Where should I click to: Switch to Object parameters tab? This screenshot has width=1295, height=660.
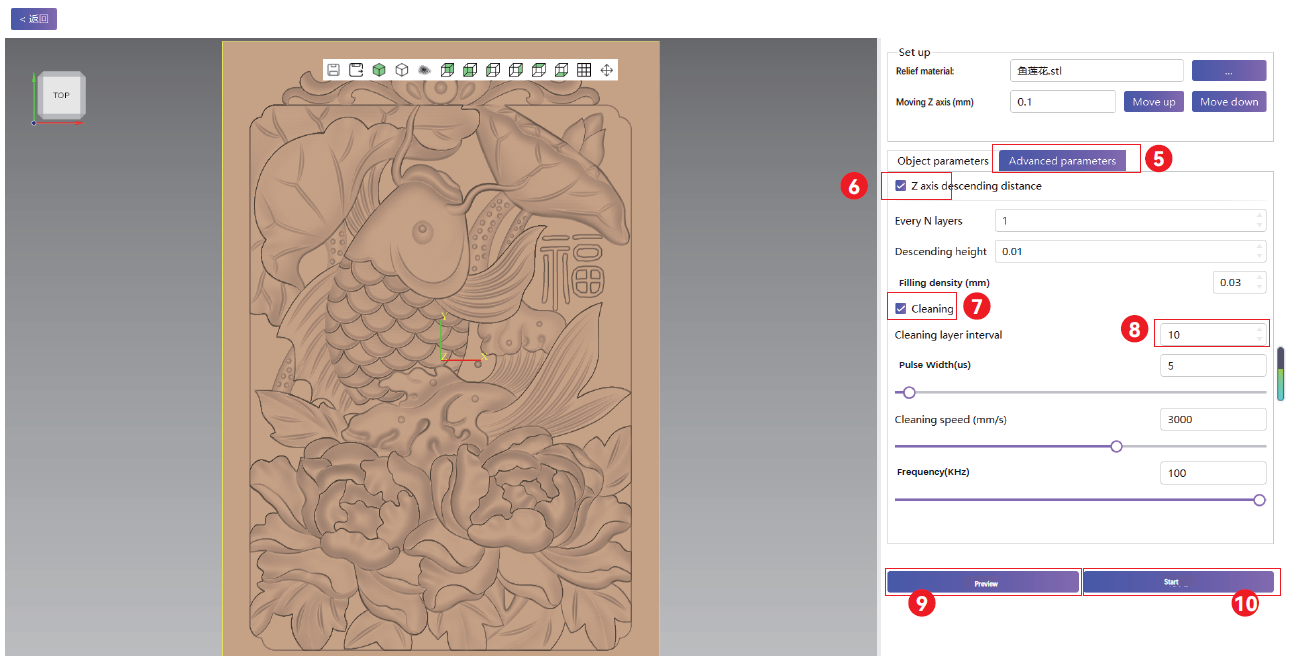point(942,161)
